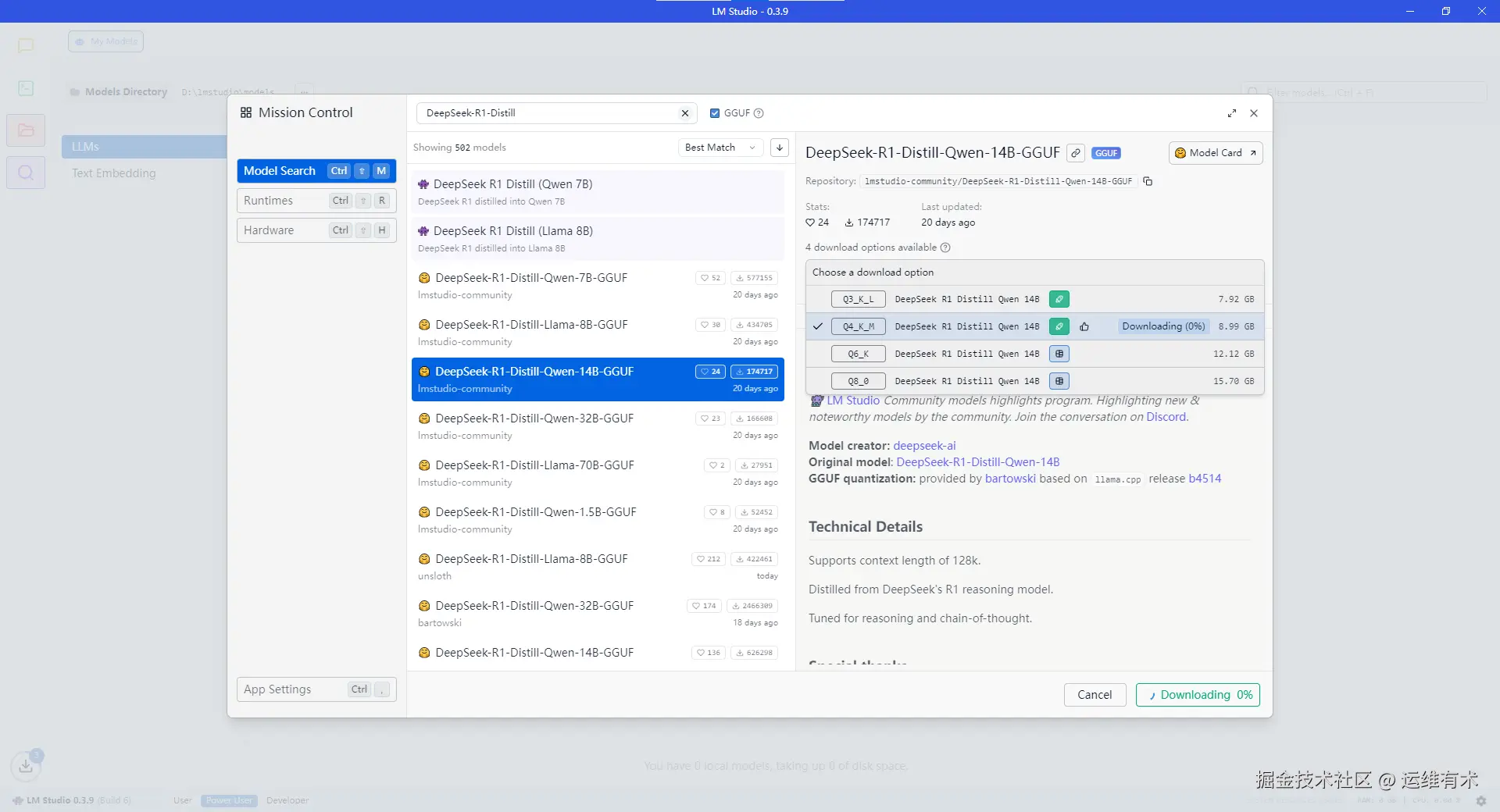1500x812 pixels.
Task: Open the Runtimes tab
Action: point(316,201)
